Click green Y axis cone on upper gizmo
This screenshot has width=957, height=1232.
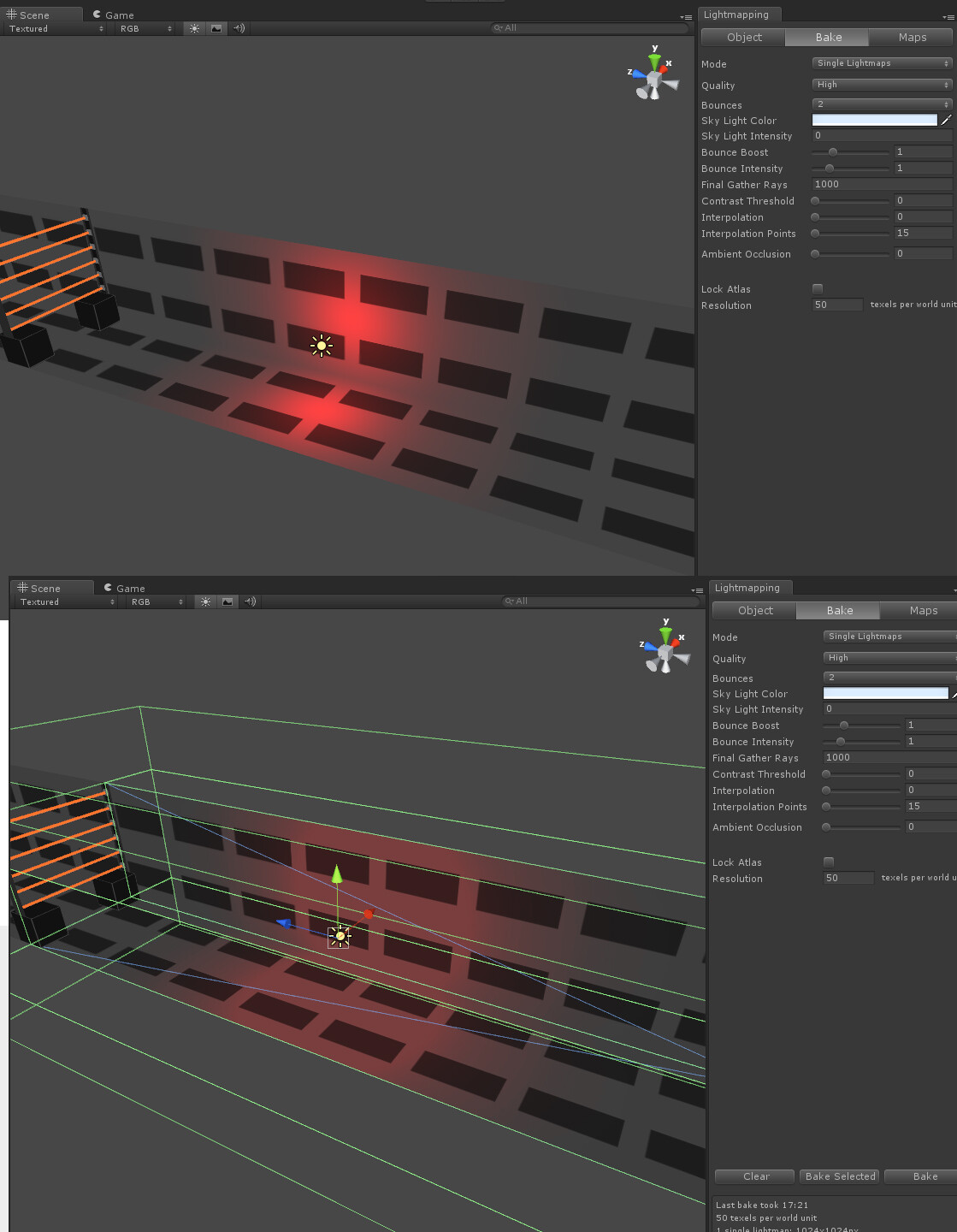[x=655, y=61]
